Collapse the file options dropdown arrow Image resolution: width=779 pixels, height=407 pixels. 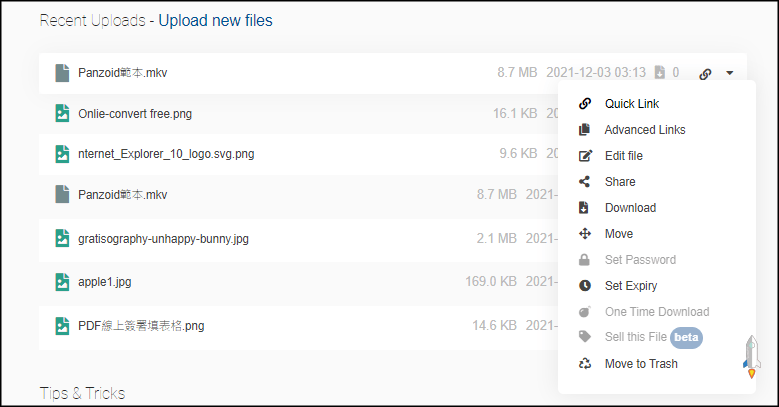coord(731,73)
